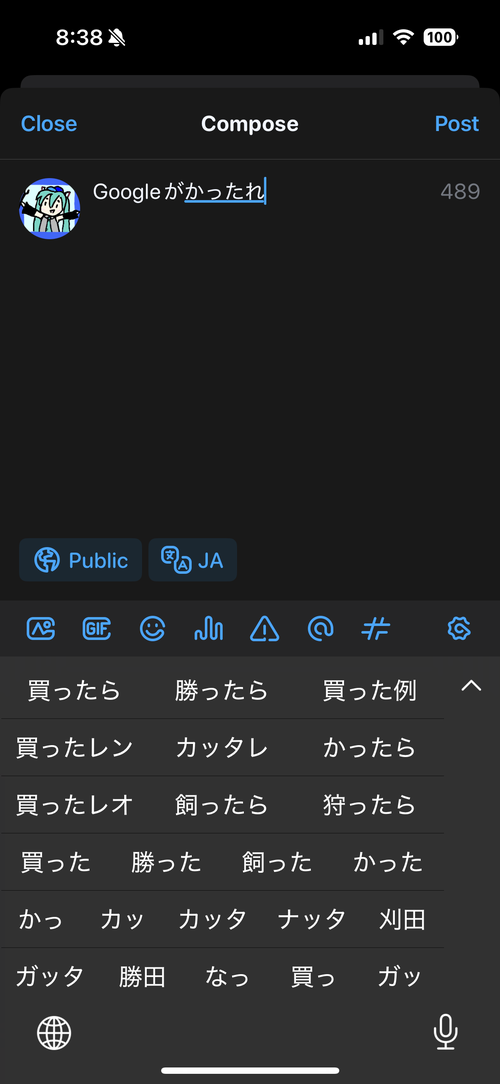The height and width of the screenshot is (1084, 500).
Task: Open the JA language selector
Action: (193, 560)
